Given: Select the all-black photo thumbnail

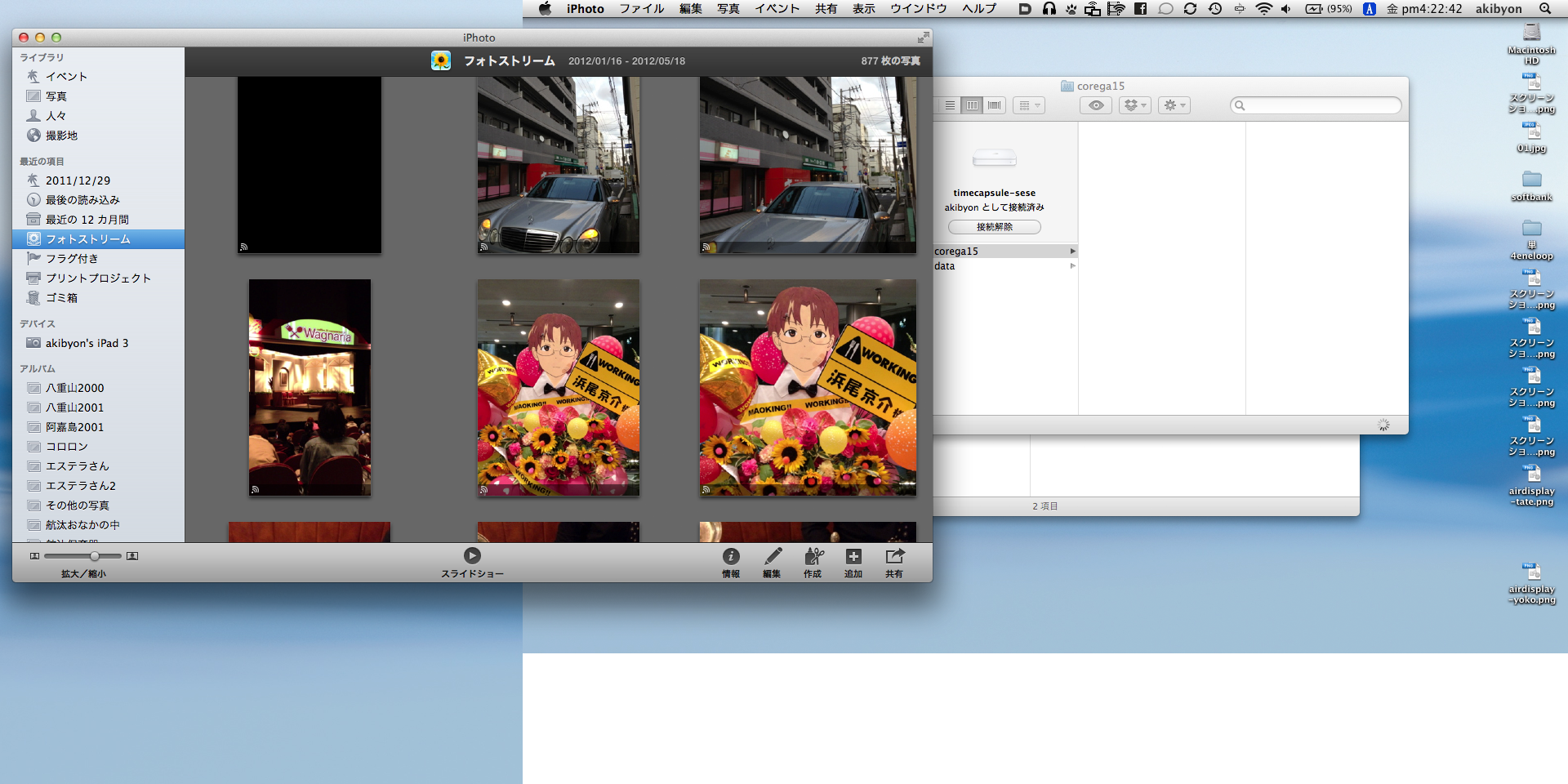Looking at the screenshot, I should [310, 164].
